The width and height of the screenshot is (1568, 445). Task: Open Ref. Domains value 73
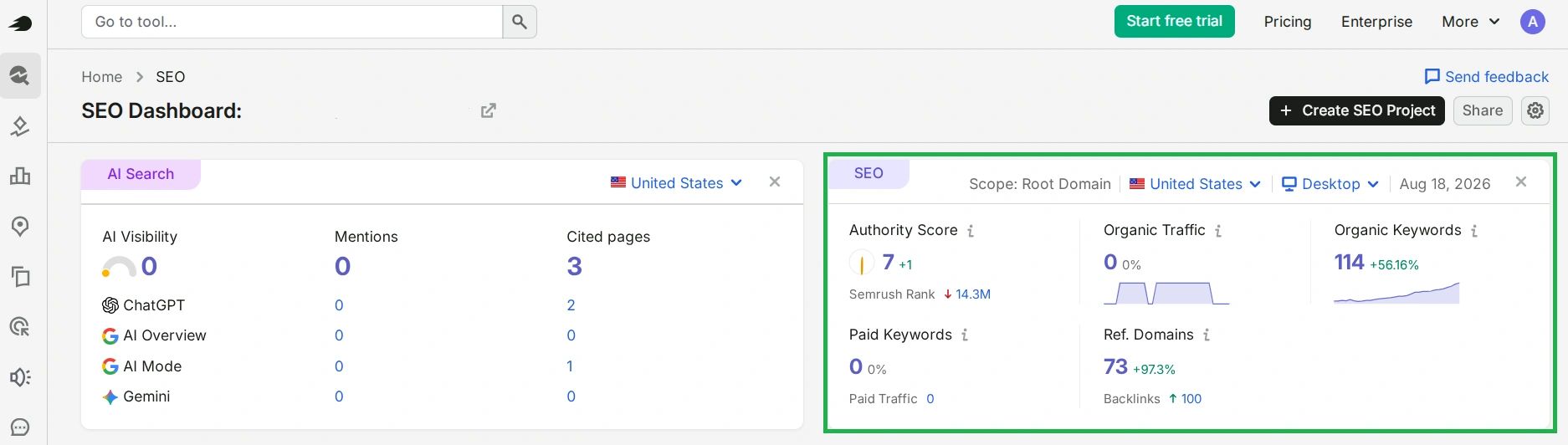1115,367
